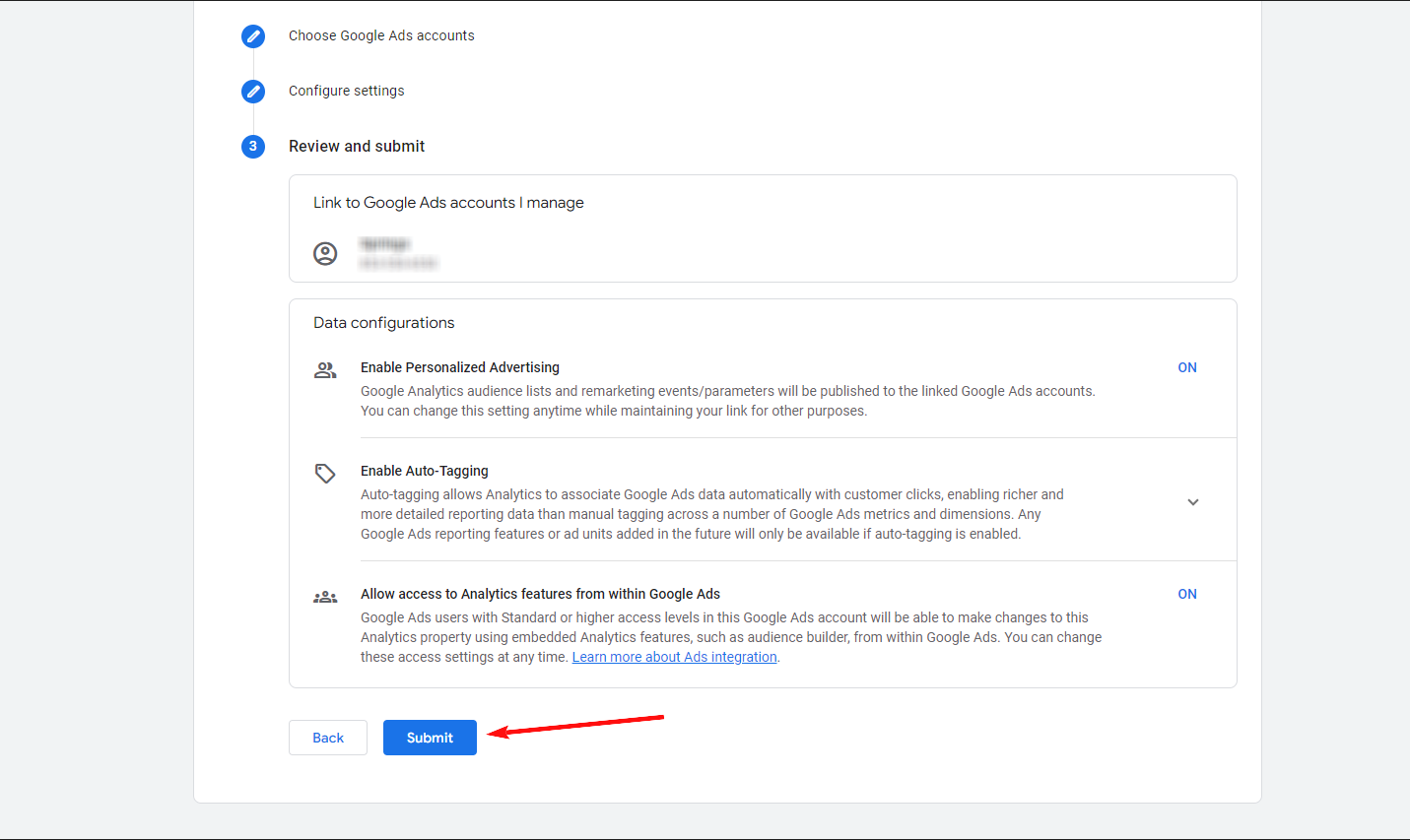Click the Back button
Viewport: 1410px width, 840px height.
[328, 738]
